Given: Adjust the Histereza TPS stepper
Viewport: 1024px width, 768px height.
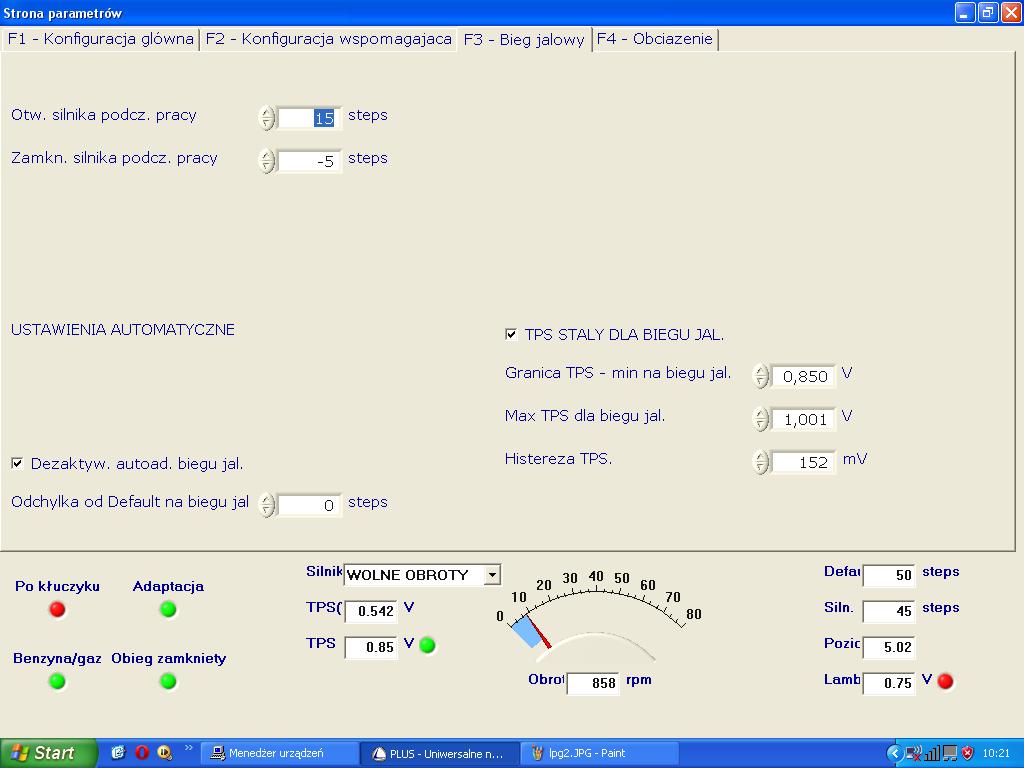Looking at the screenshot, I should (x=761, y=461).
